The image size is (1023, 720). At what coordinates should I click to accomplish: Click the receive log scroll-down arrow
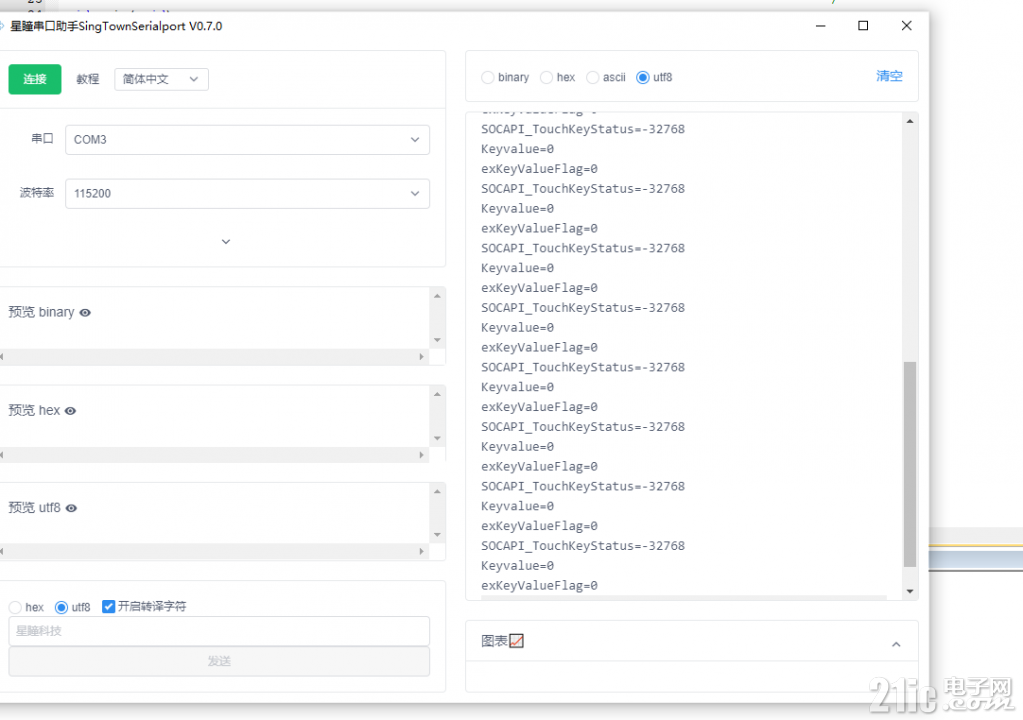pyautogui.click(x=909, y=592)
